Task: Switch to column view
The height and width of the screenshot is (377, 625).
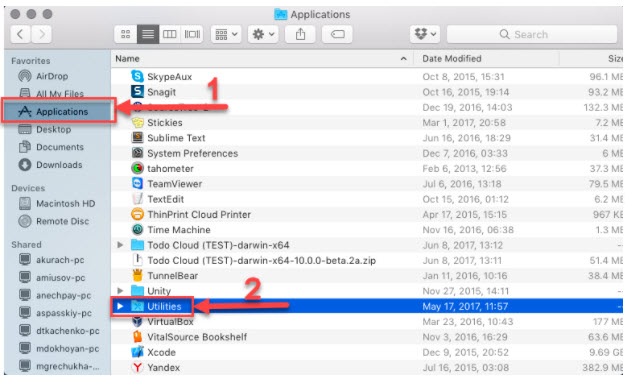Action: coord(170,34)
